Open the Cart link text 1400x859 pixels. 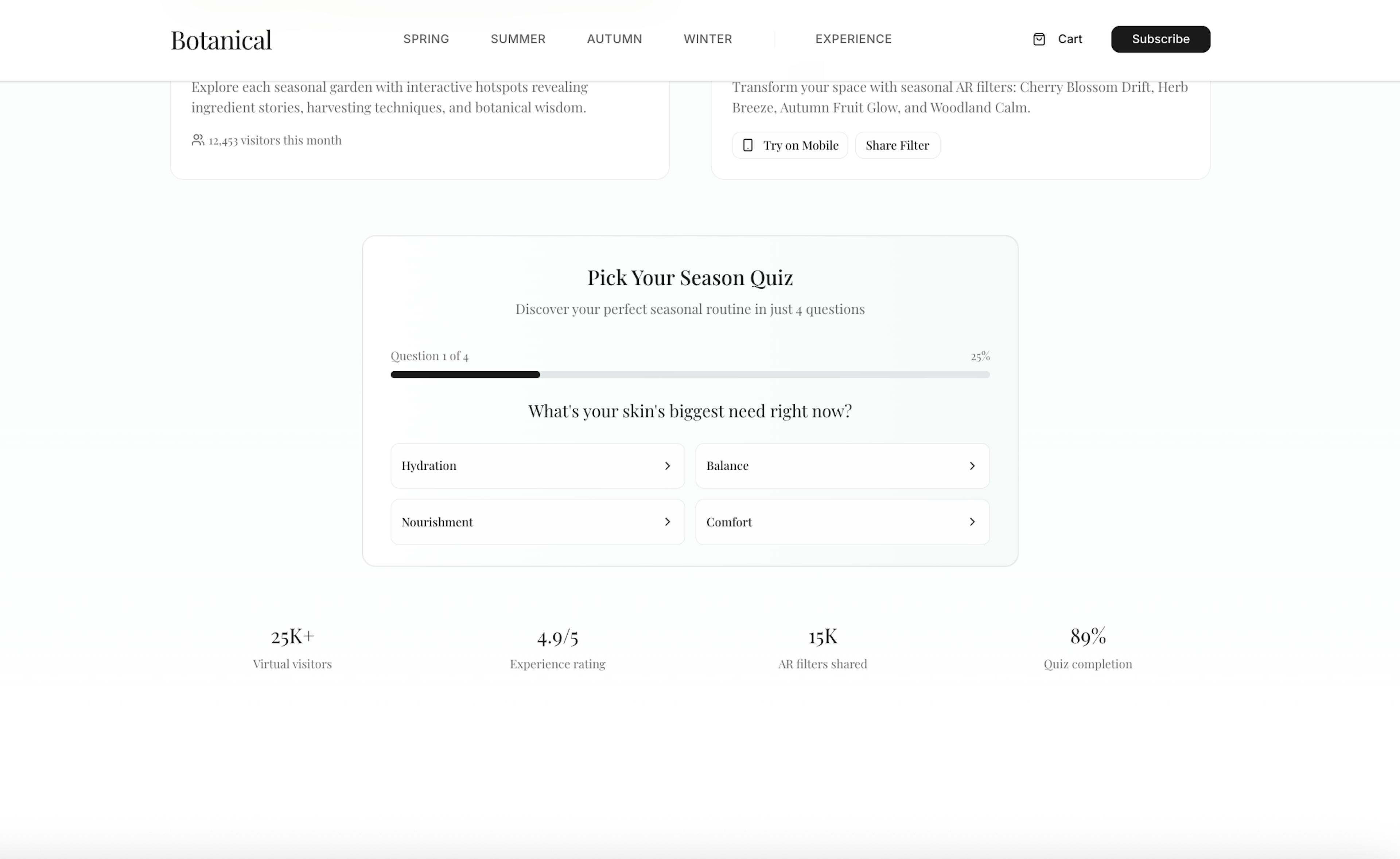pyautogui.click(x=1070, y=39)
